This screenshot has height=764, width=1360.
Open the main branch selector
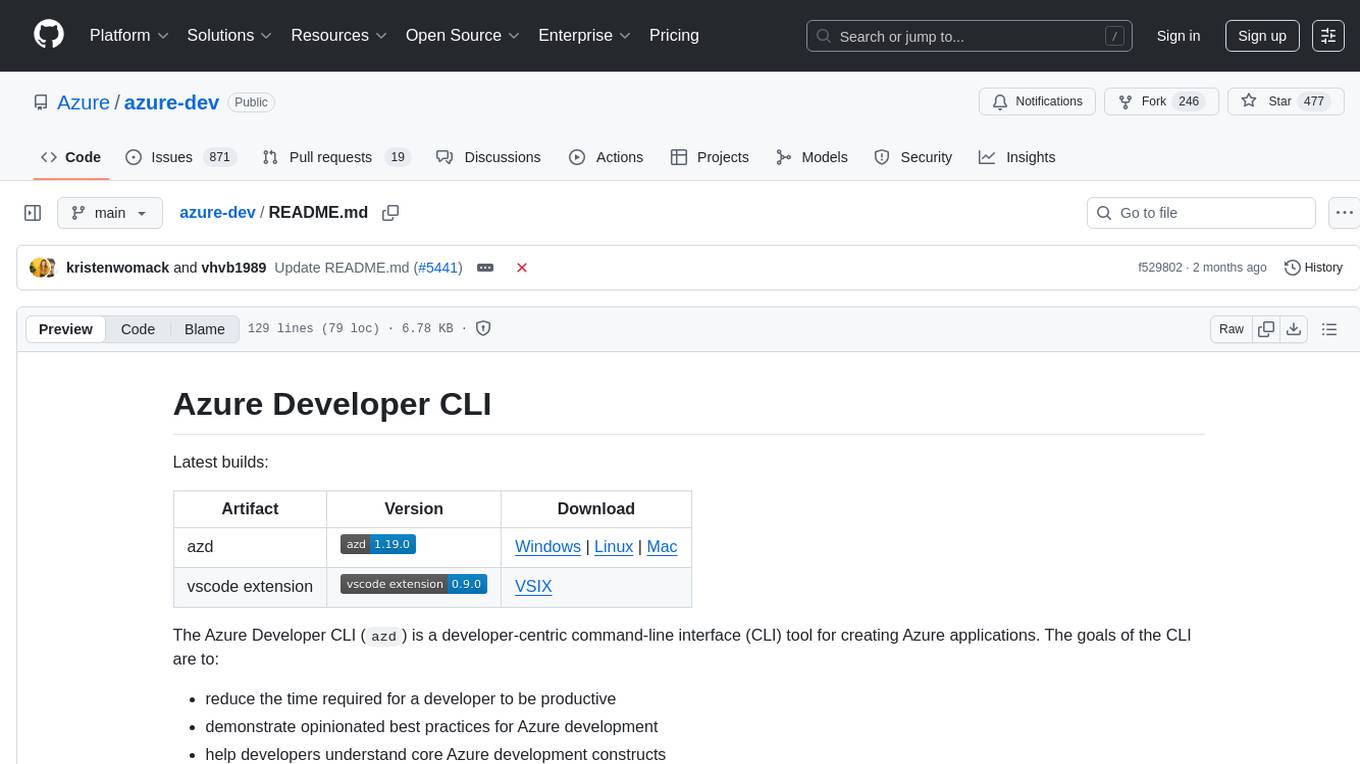tap(110, 213)
